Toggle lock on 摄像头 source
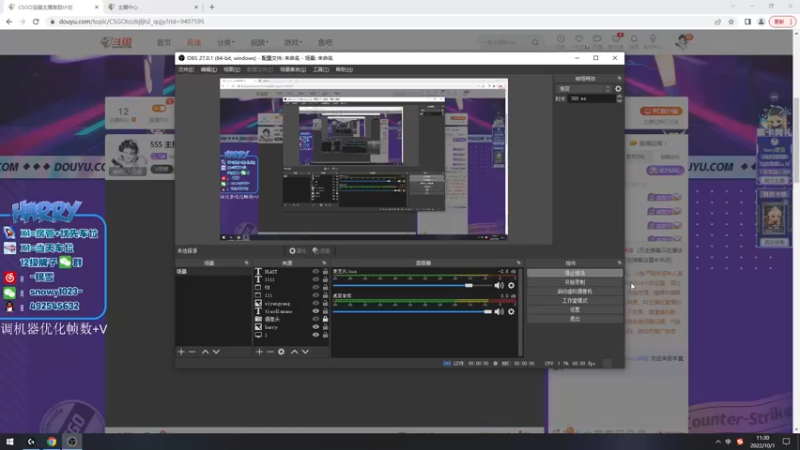Image resolution: width=800 pixels, height=450 pixels. click(x=325, y=319)
